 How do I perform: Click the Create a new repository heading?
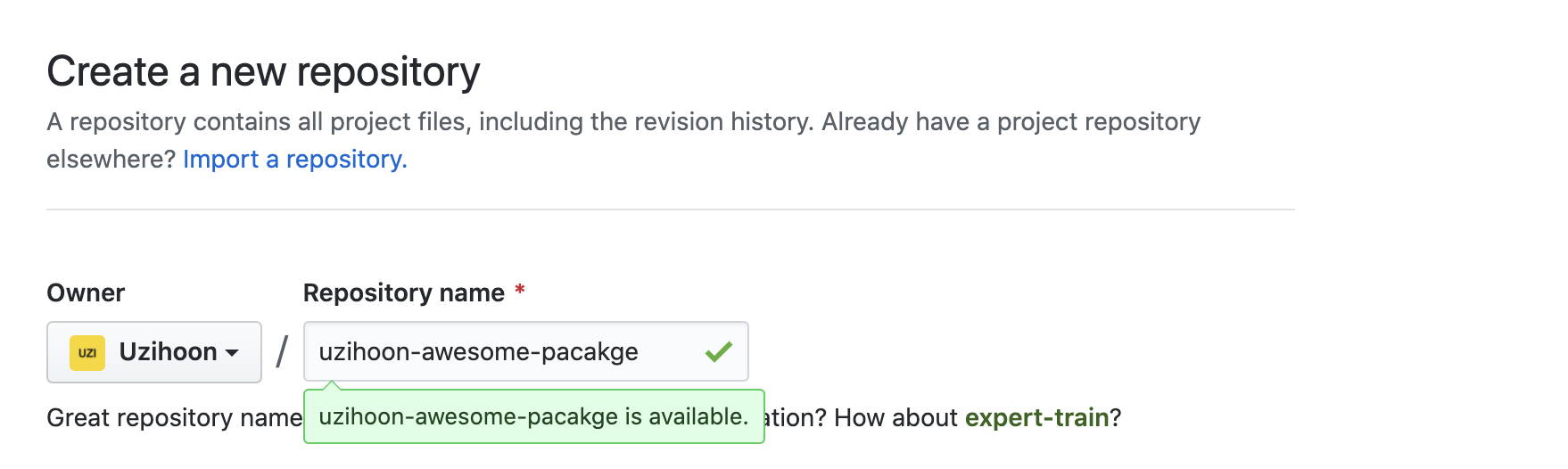(263, 71)
